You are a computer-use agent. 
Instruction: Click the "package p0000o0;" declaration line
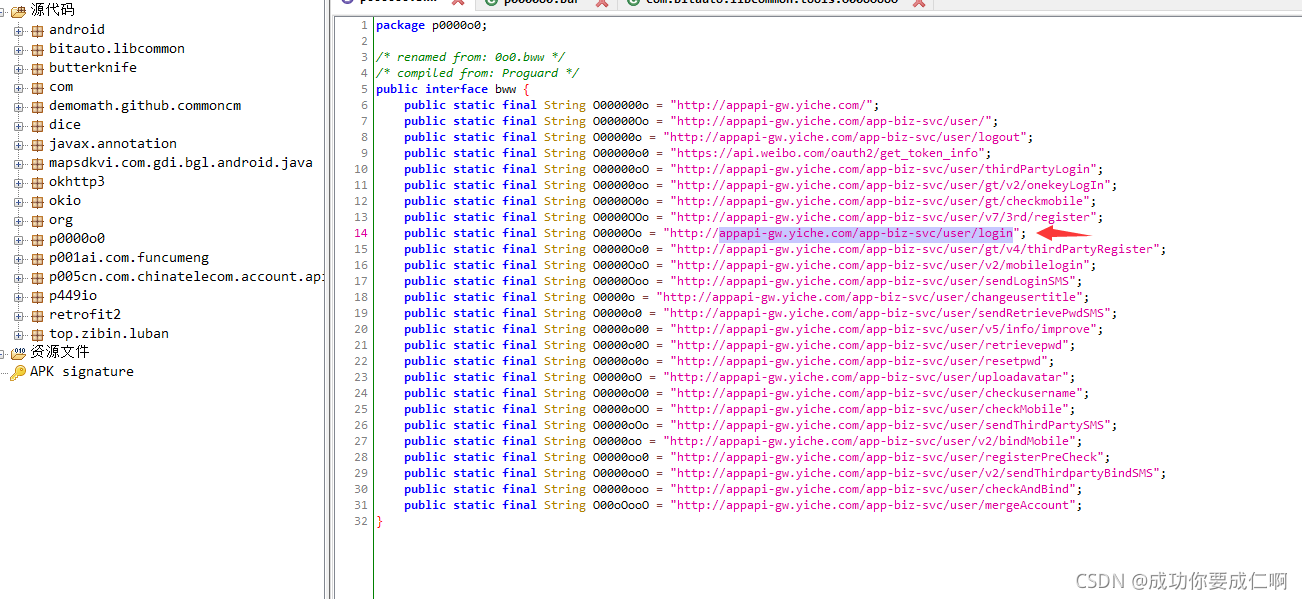[432, 25]
